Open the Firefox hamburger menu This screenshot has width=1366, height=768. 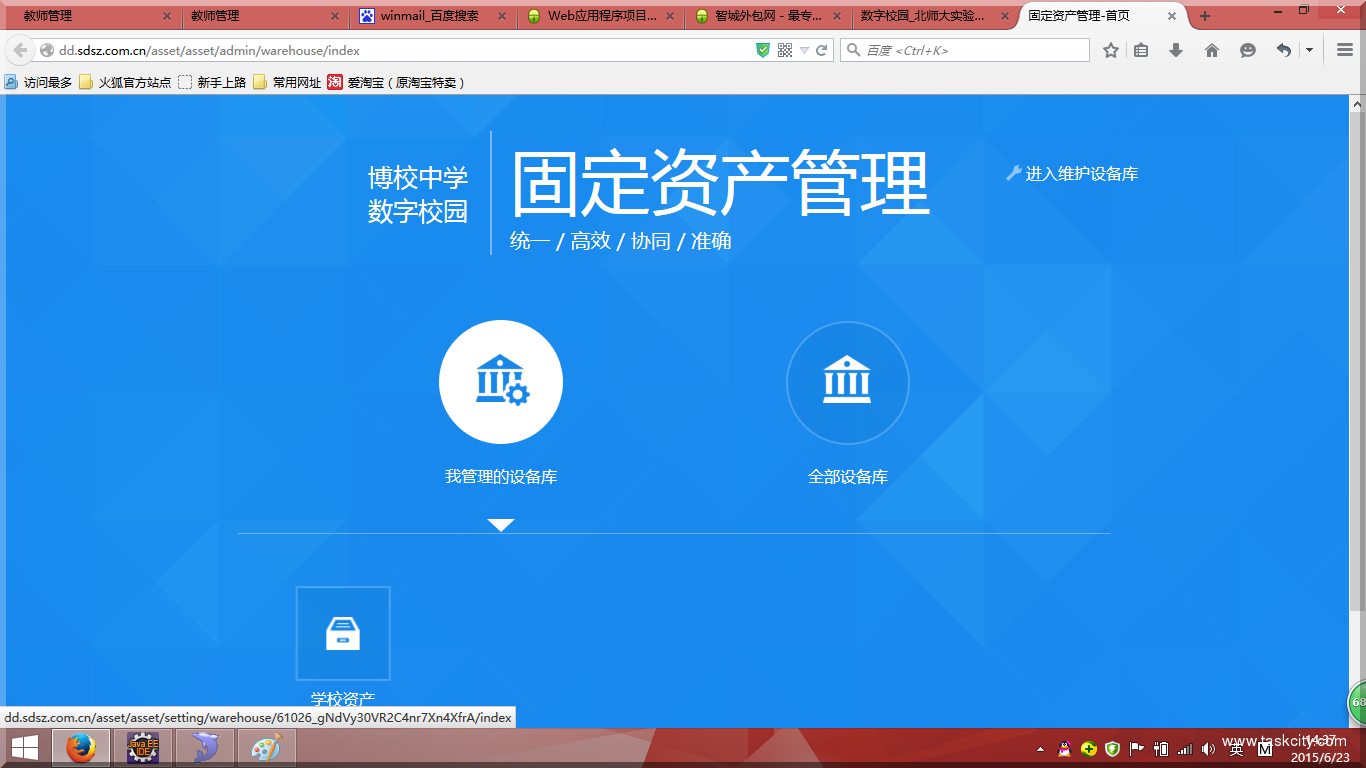pyautogui.click(x=1345, y=50)
